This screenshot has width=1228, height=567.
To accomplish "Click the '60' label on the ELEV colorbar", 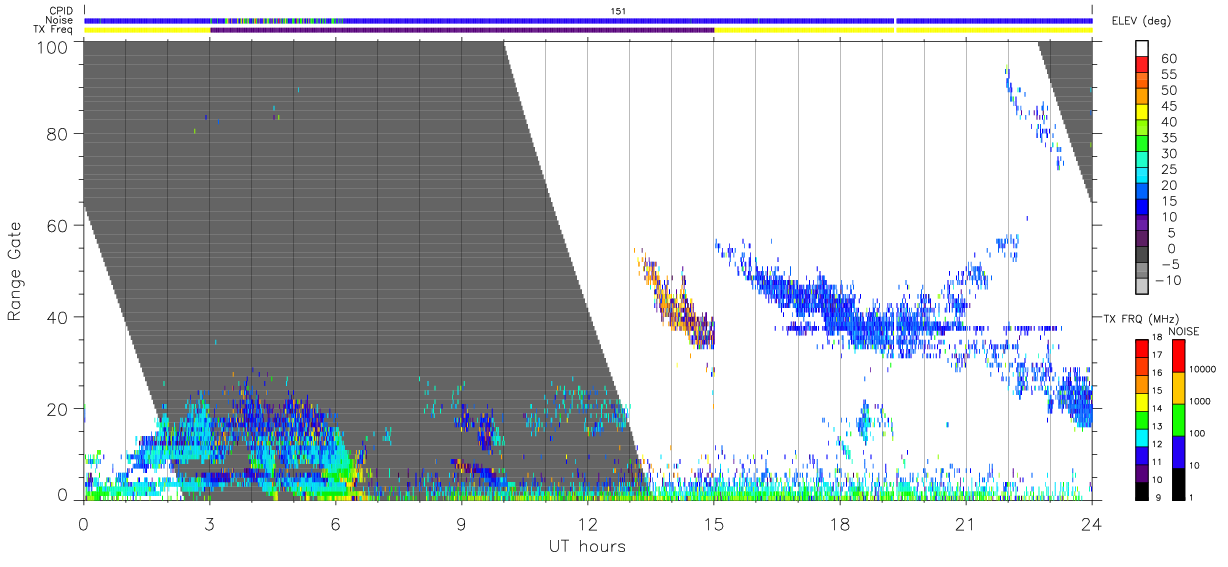I will pos(1169,59).
